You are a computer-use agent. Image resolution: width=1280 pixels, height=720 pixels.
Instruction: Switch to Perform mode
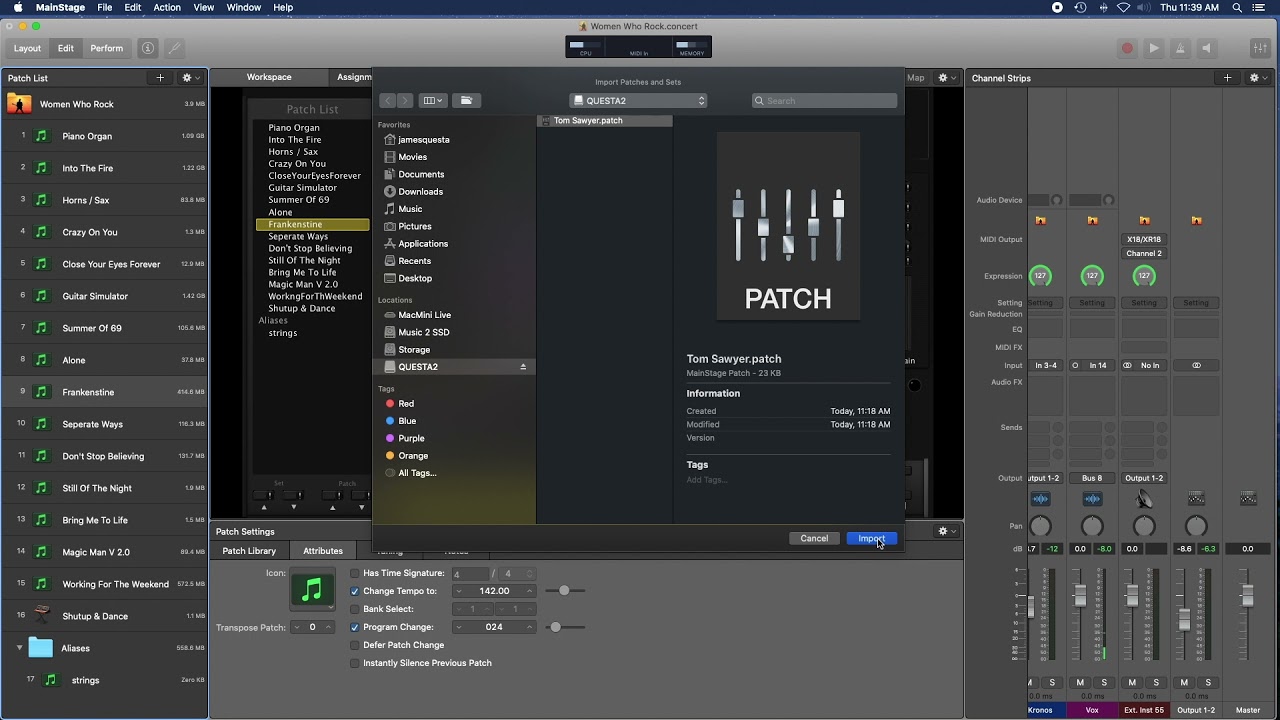click(x=107, y=48)
